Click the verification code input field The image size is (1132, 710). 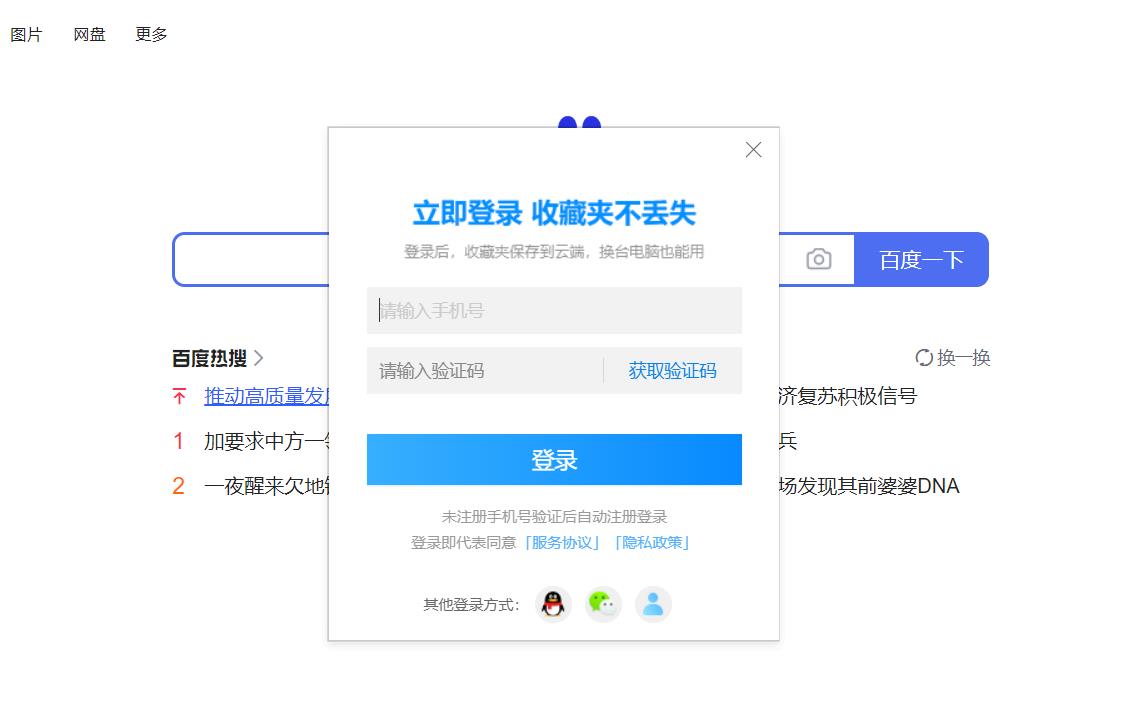[480, 370]
